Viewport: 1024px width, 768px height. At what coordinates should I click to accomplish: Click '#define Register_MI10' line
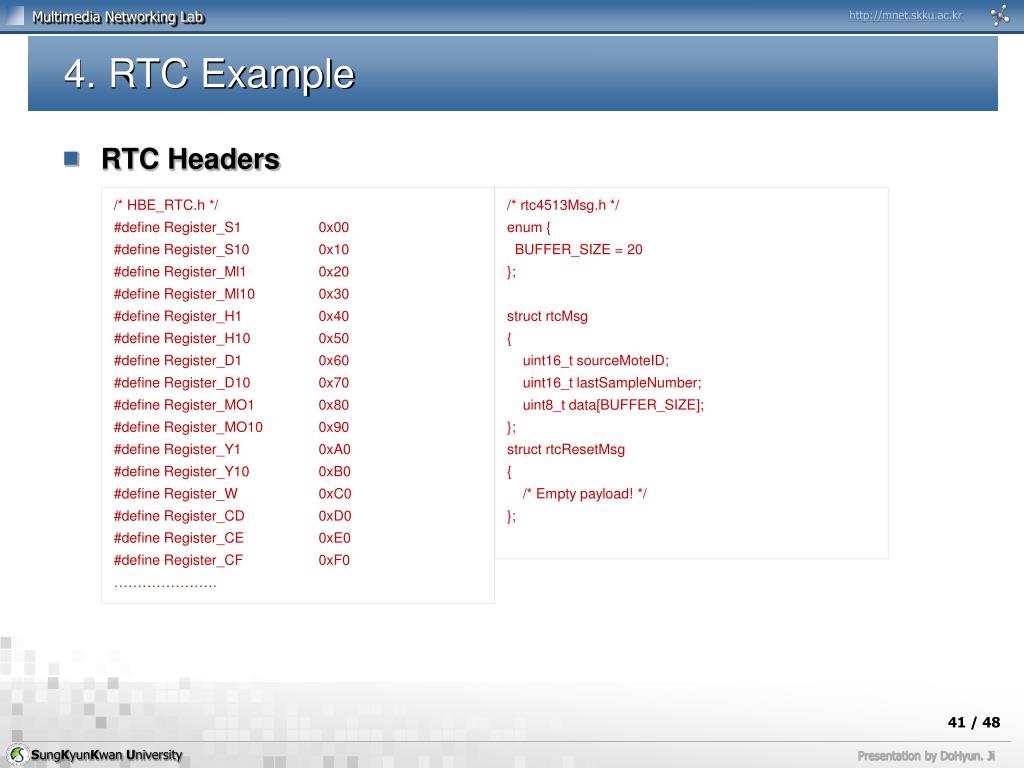coord(184,294)
